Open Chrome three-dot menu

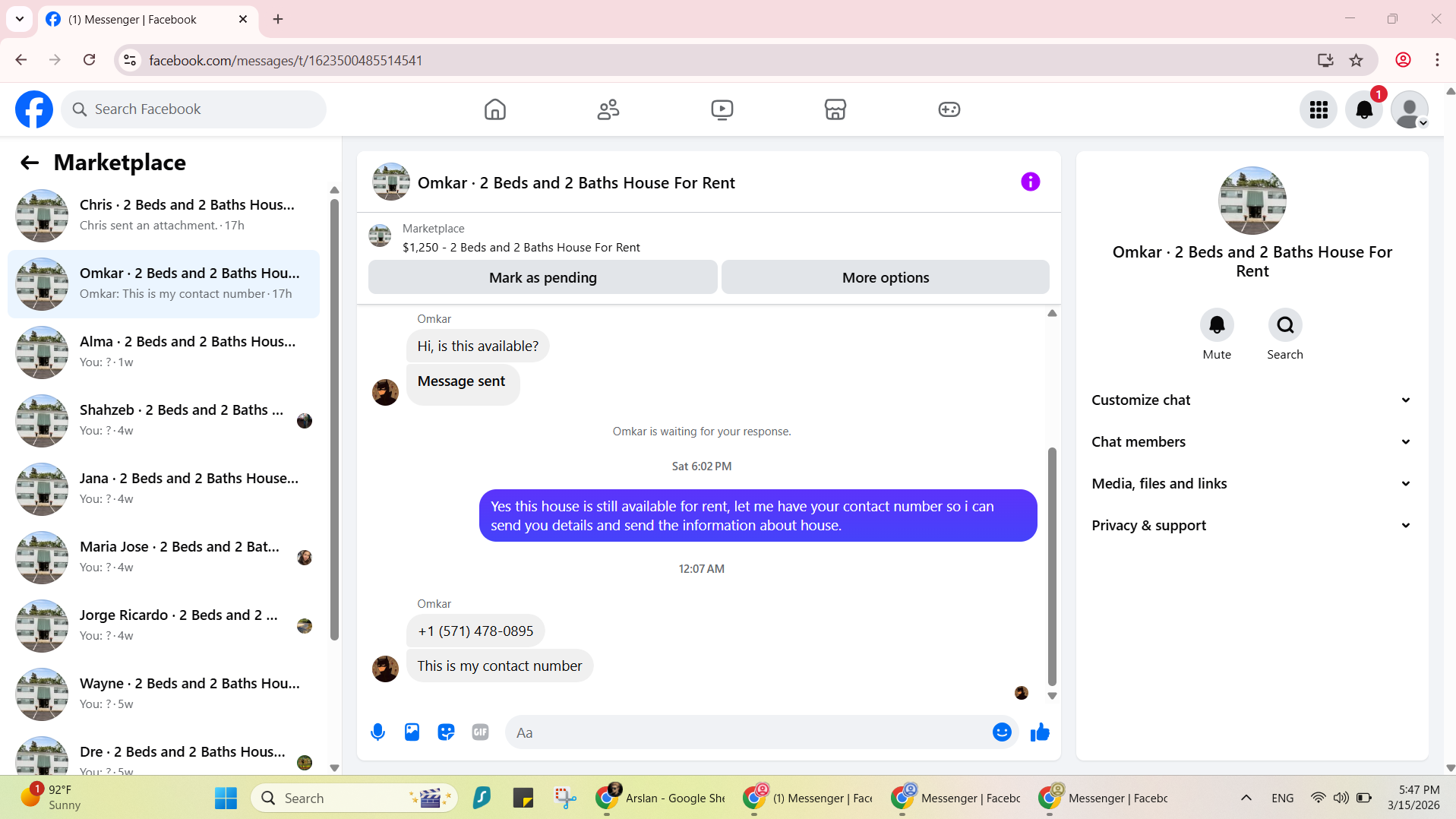pos(1437,60)
